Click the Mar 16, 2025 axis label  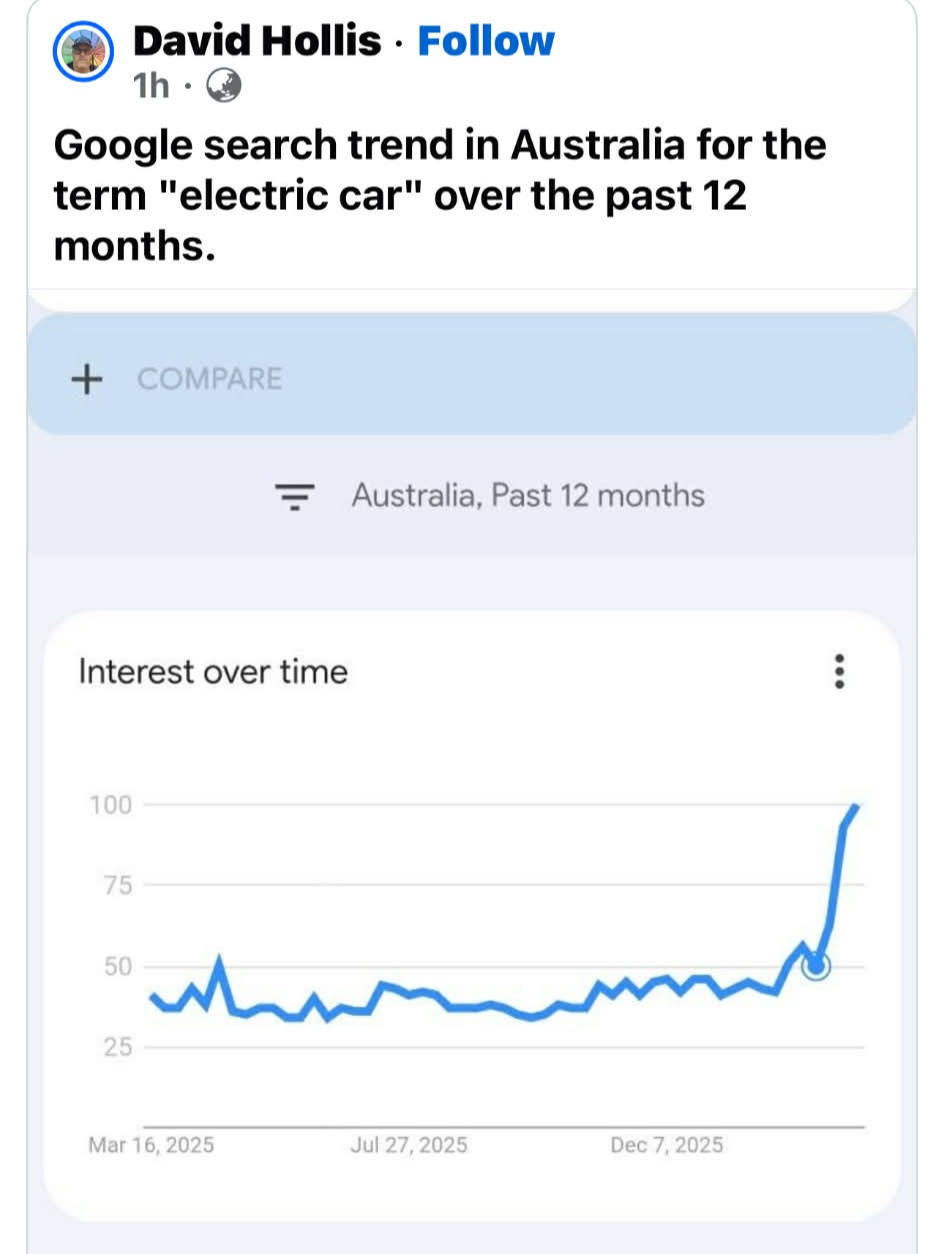150,1145
